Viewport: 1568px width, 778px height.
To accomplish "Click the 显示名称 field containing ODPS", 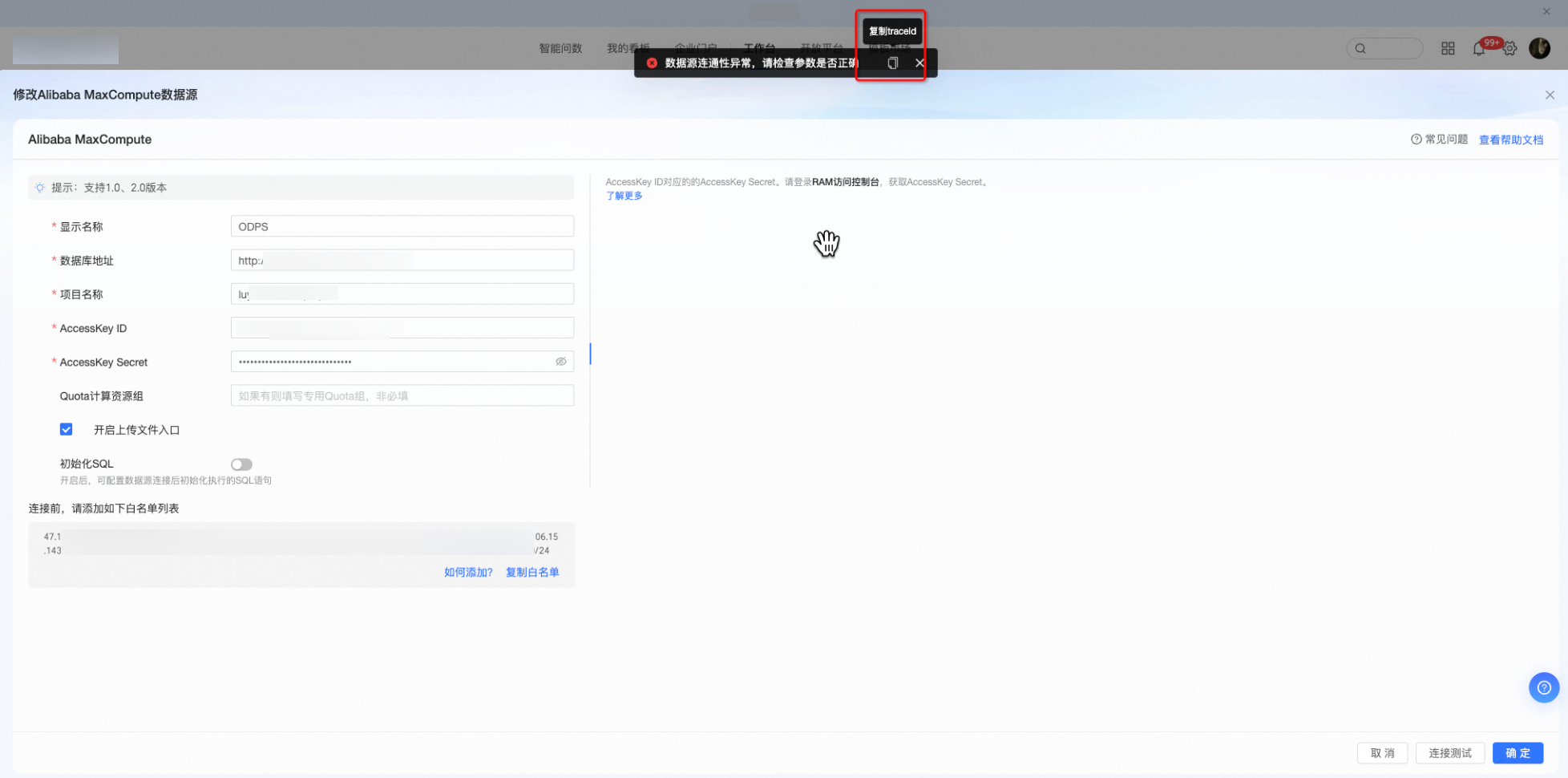I will [402, 226].
